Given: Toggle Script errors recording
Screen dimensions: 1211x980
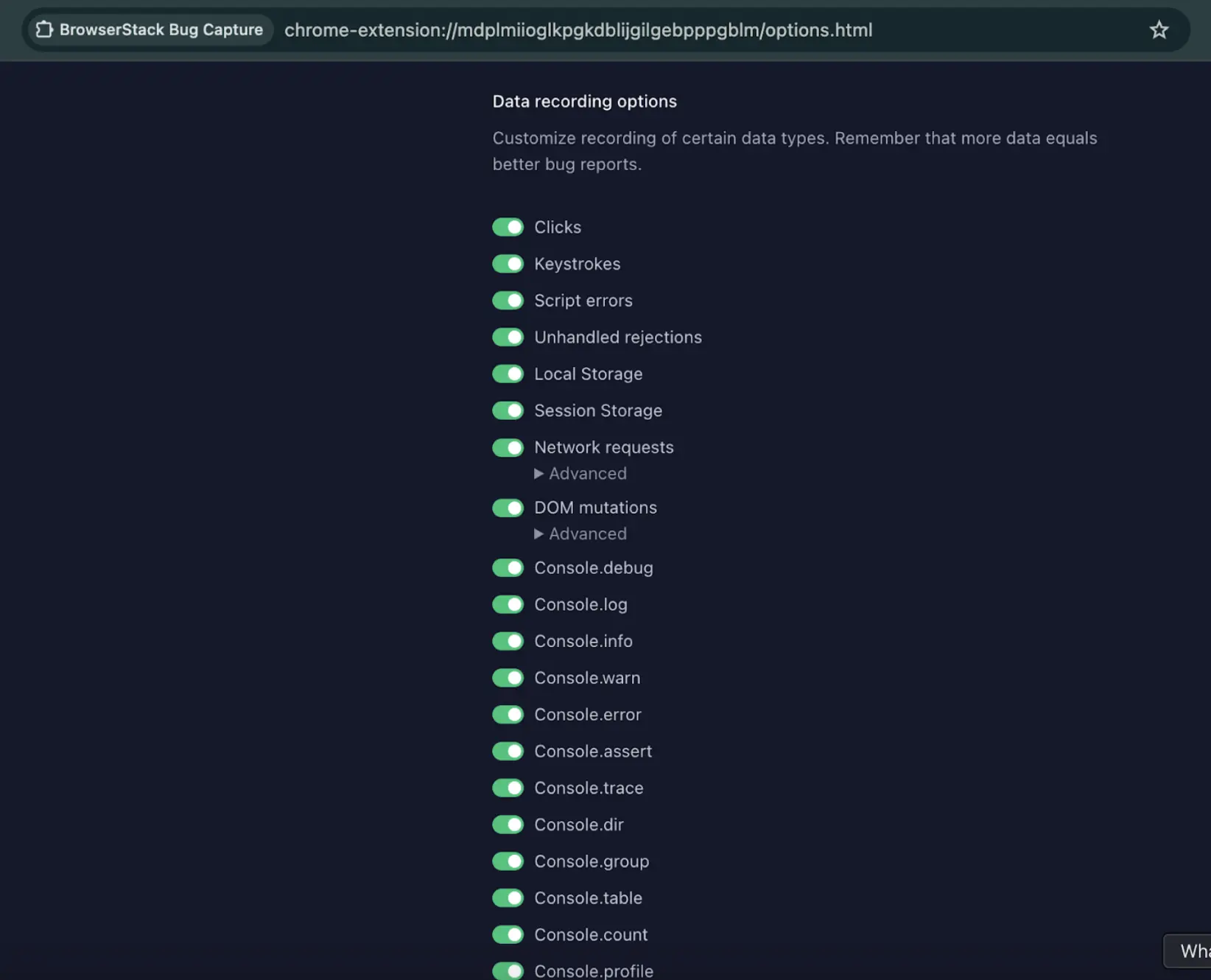Looking at the screenshot, I should [508, 301].
